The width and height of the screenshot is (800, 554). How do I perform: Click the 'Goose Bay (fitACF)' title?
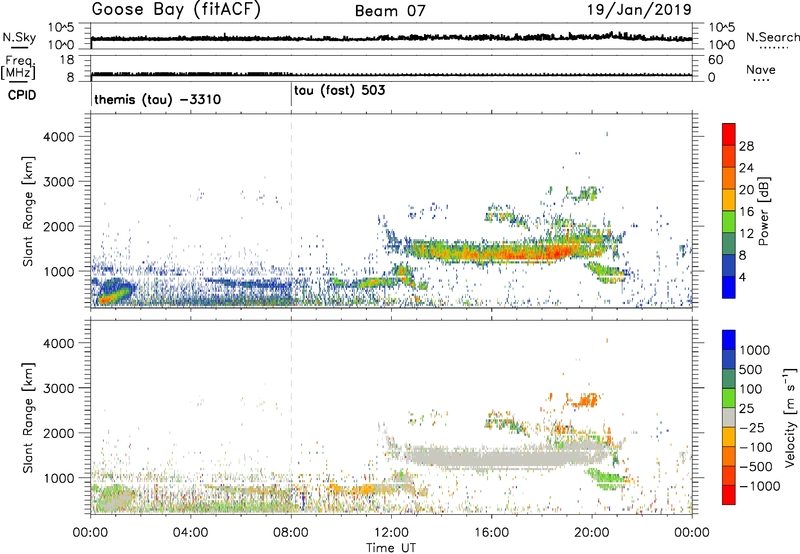coord(176,10)
